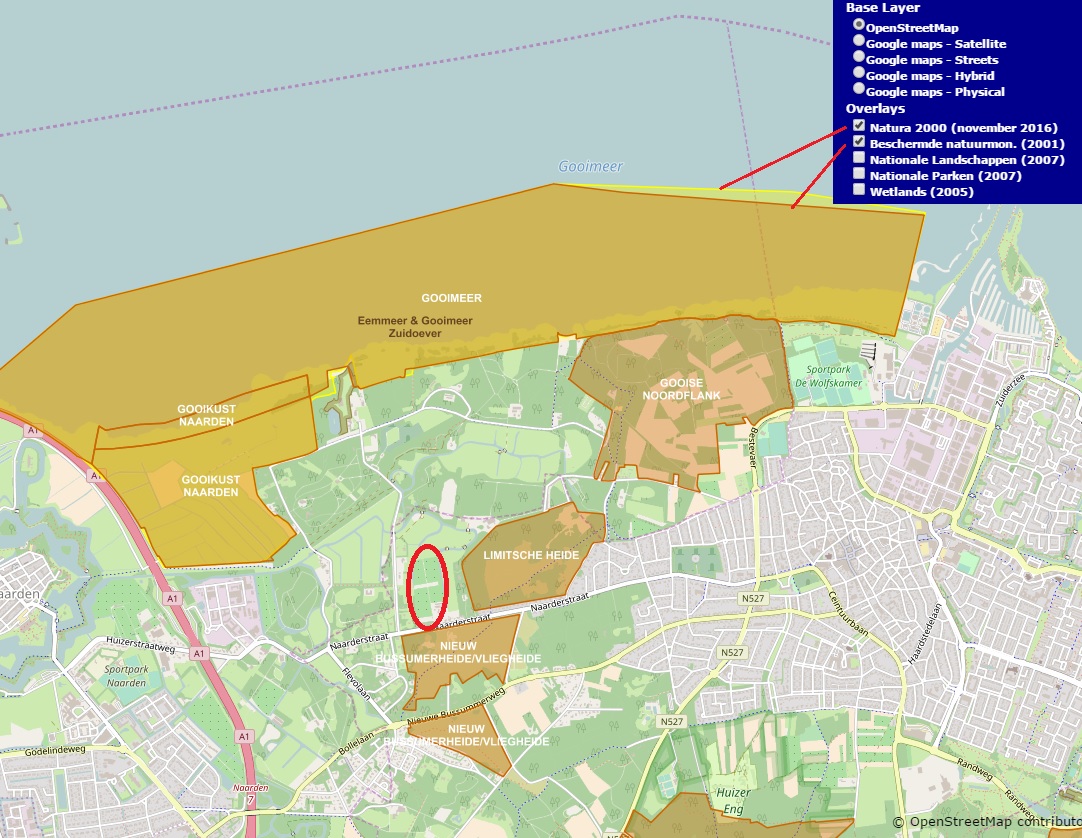
Task: Click the Naarden 7 motorway exit label
Action: coord(250,794)
